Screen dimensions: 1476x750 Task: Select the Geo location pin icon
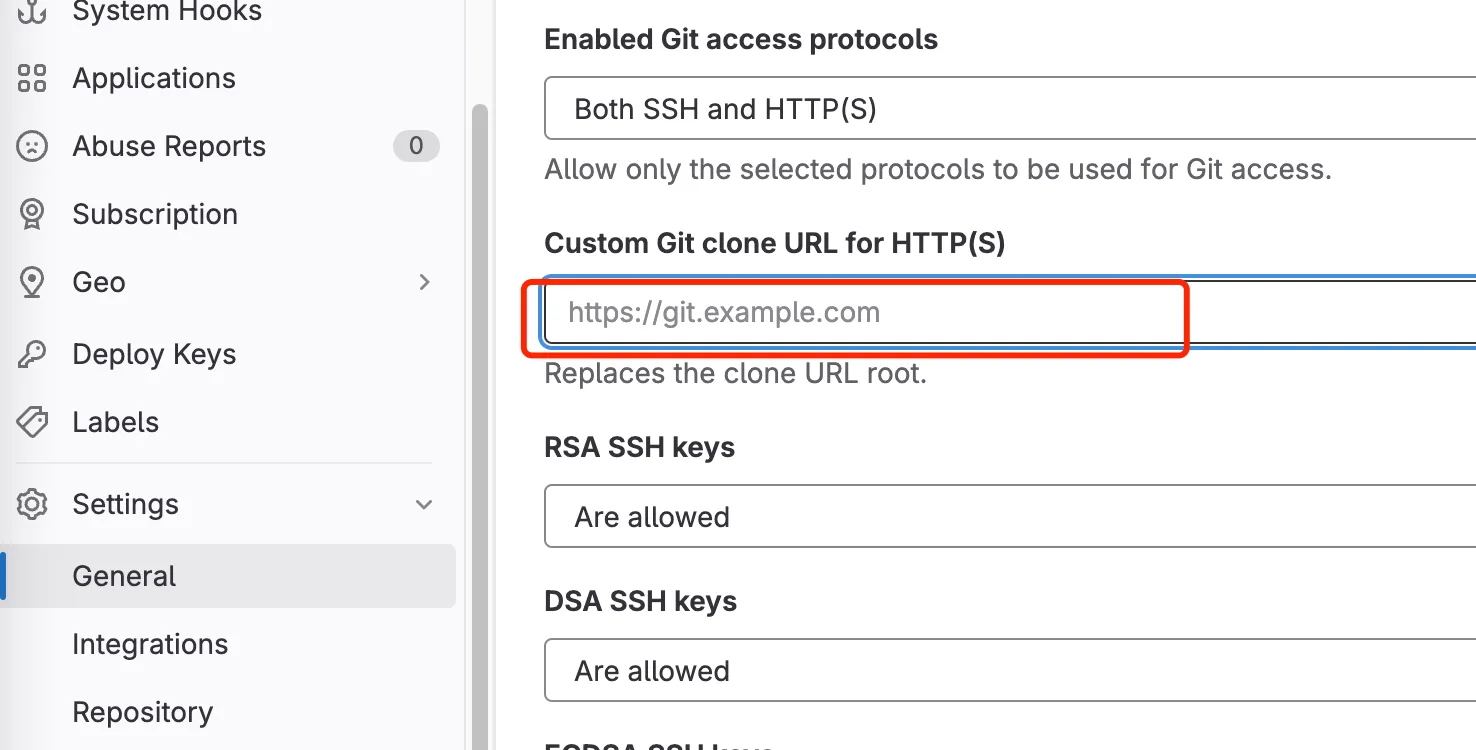pos(32,282)
